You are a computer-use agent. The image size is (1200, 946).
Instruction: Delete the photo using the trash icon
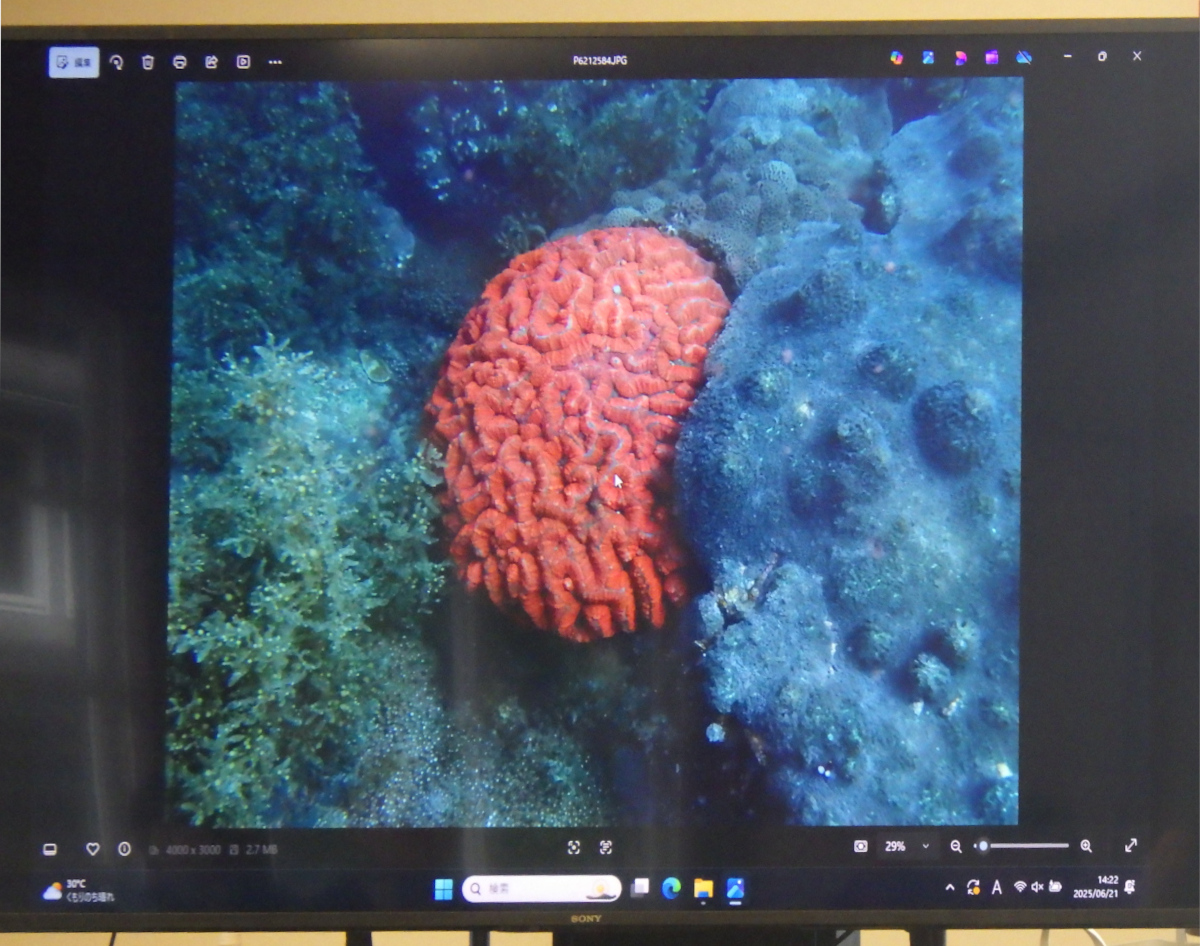tap(148, 62)
